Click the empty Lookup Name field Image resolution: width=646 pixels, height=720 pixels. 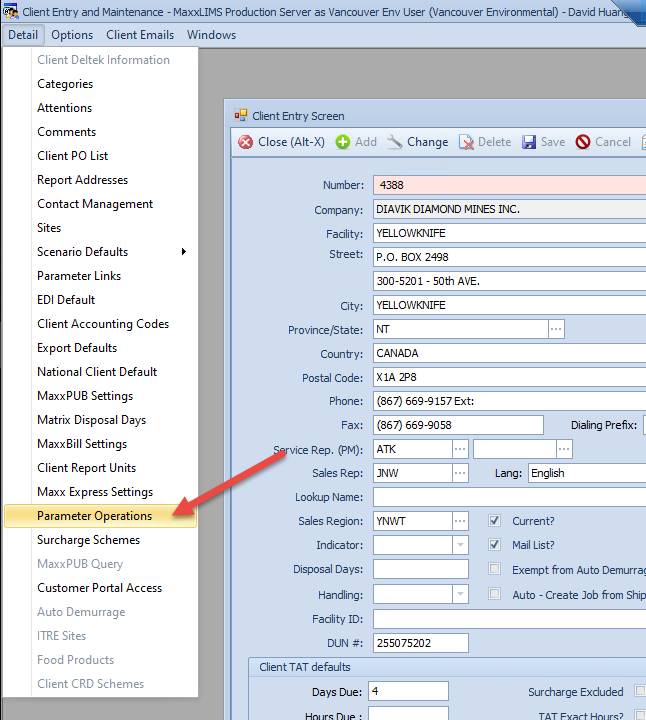coord(510,497)
